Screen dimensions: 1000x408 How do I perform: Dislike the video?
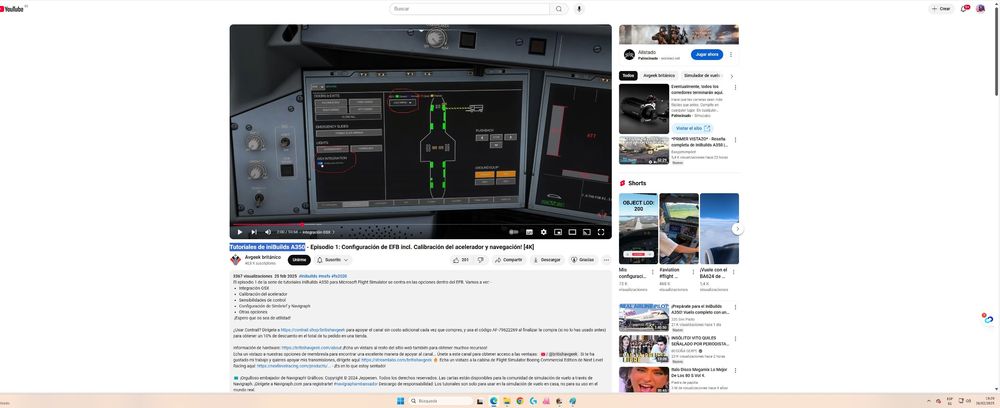481,260
